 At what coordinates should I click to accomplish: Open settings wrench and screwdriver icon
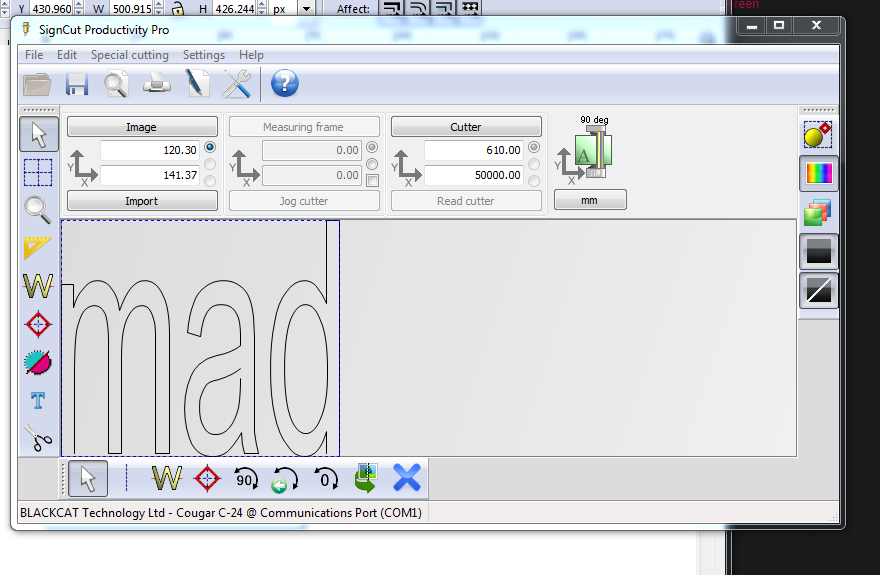pos(237,84)
